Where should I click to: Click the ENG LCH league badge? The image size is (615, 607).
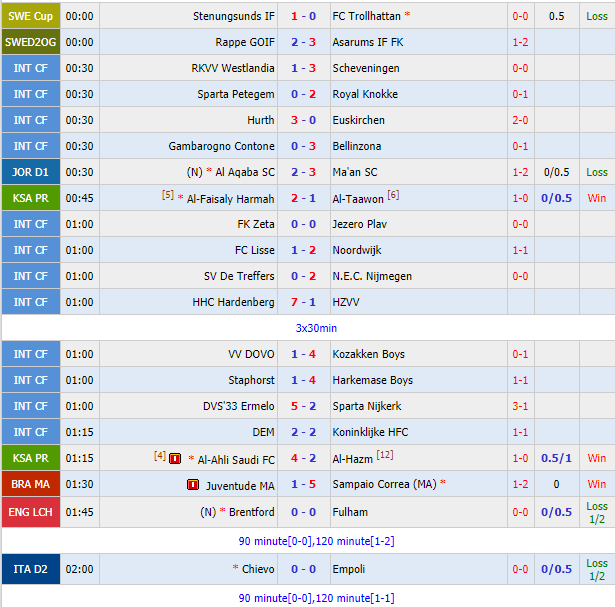pyautogui.click(x=31, y=512)
